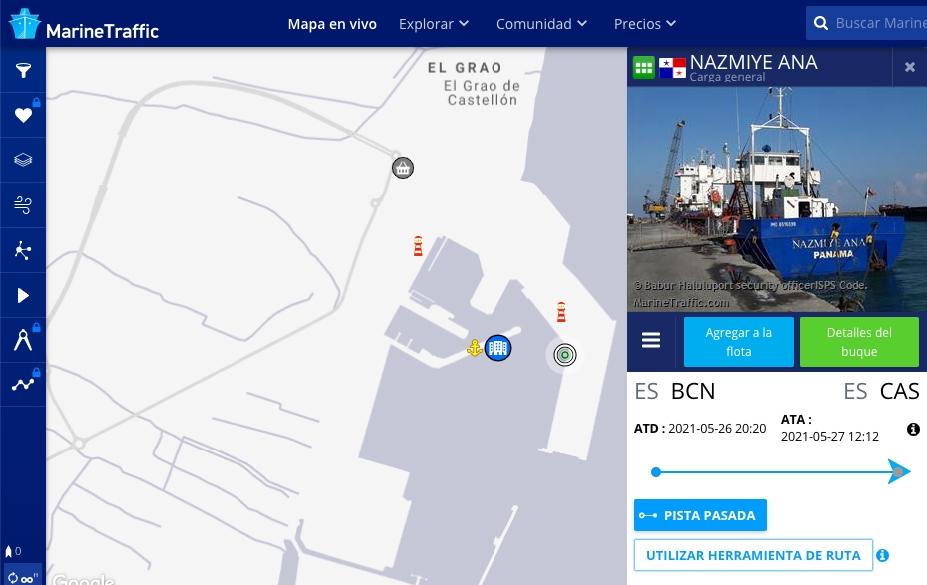Expand the Explorar dropdown menu

coord(434,23)
